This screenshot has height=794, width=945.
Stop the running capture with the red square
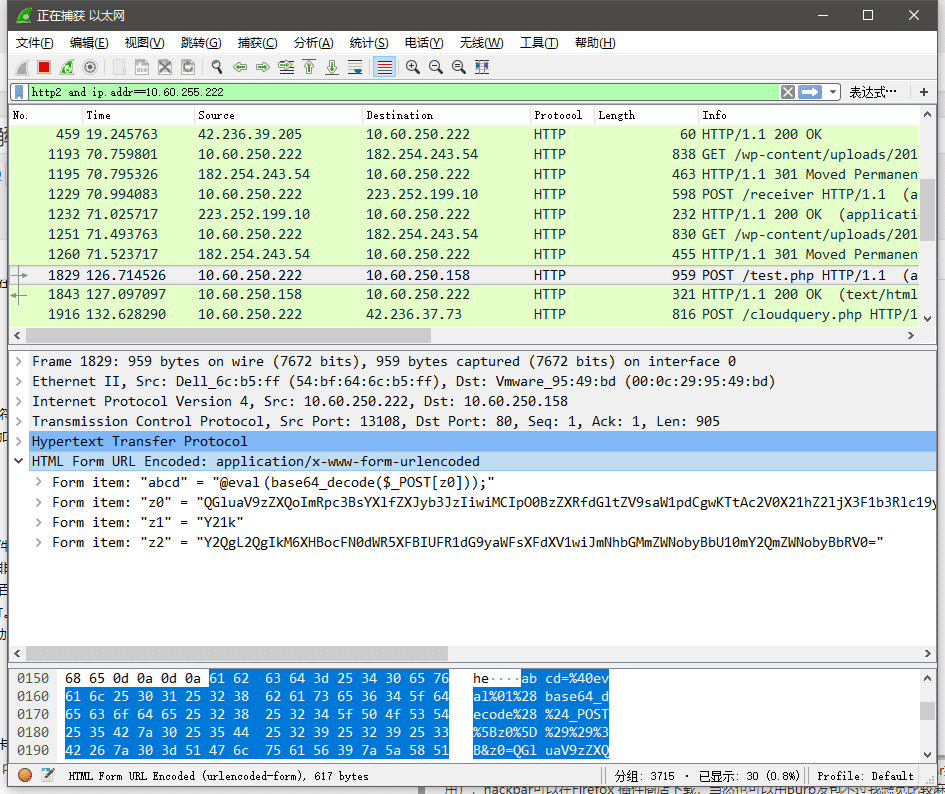(44, 68)
